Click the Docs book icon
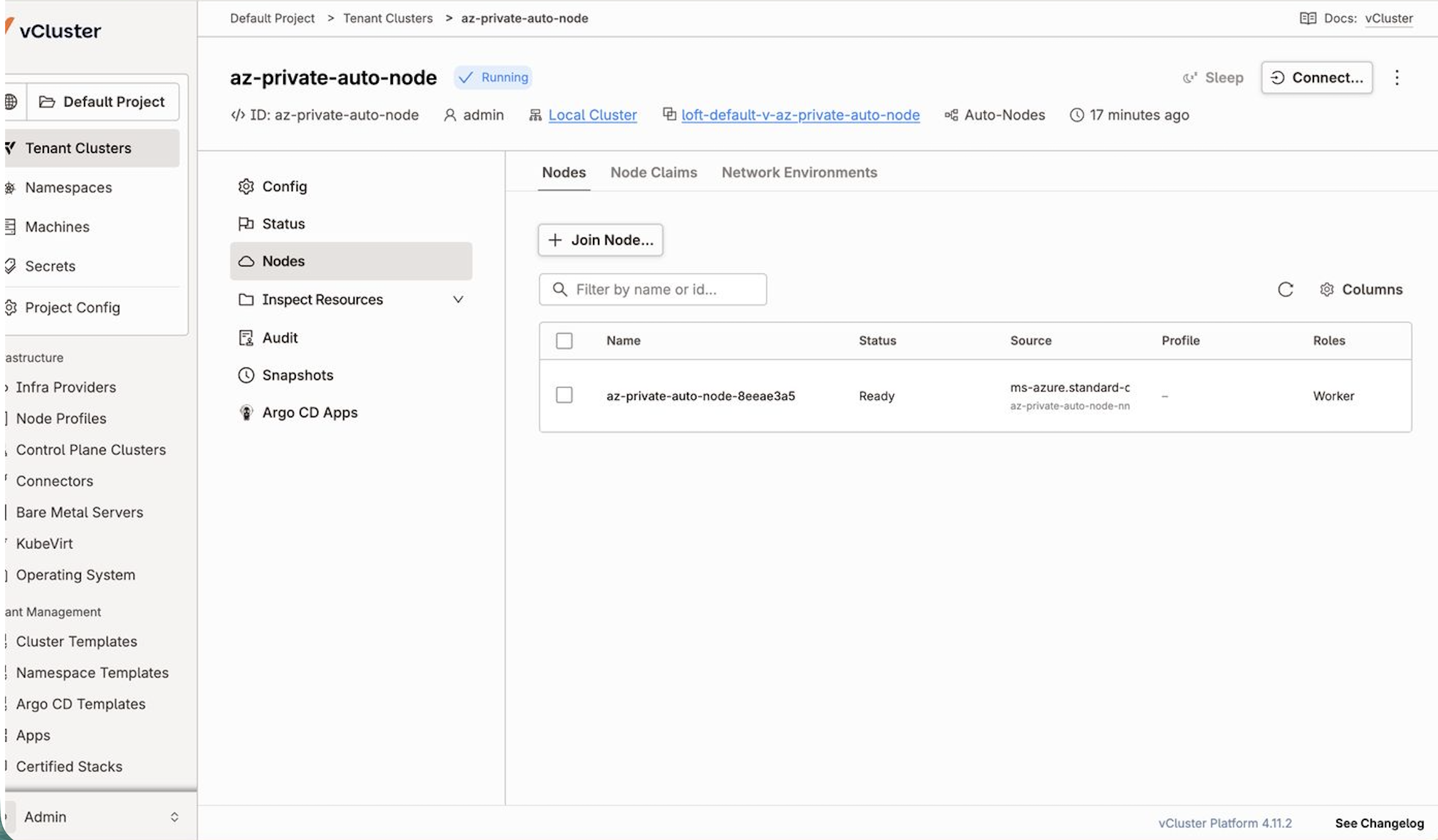 pyautogui.click(x=1308, y=18)
